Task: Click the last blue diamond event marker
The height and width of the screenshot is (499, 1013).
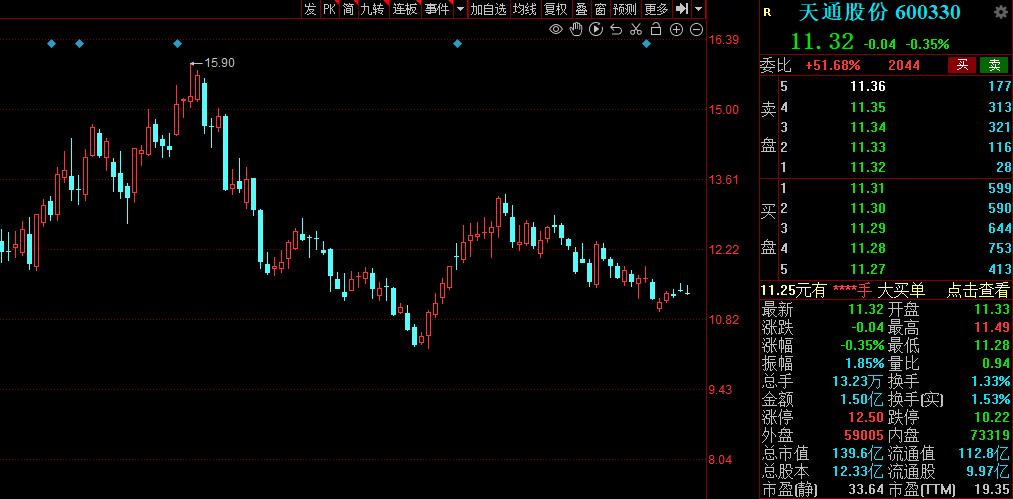Action: 647,43
